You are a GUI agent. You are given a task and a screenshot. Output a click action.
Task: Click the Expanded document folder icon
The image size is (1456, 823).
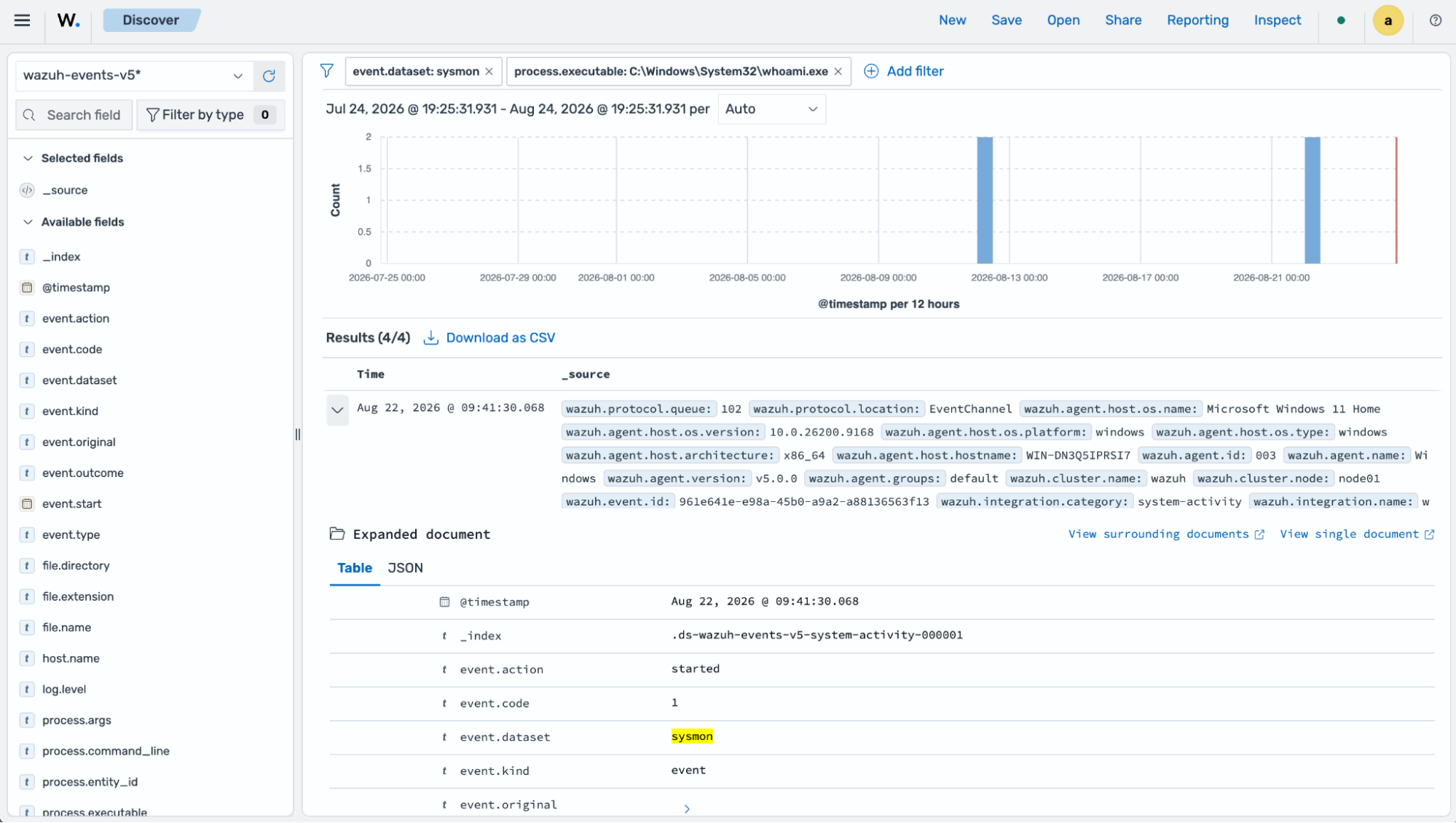click(337, 534)
